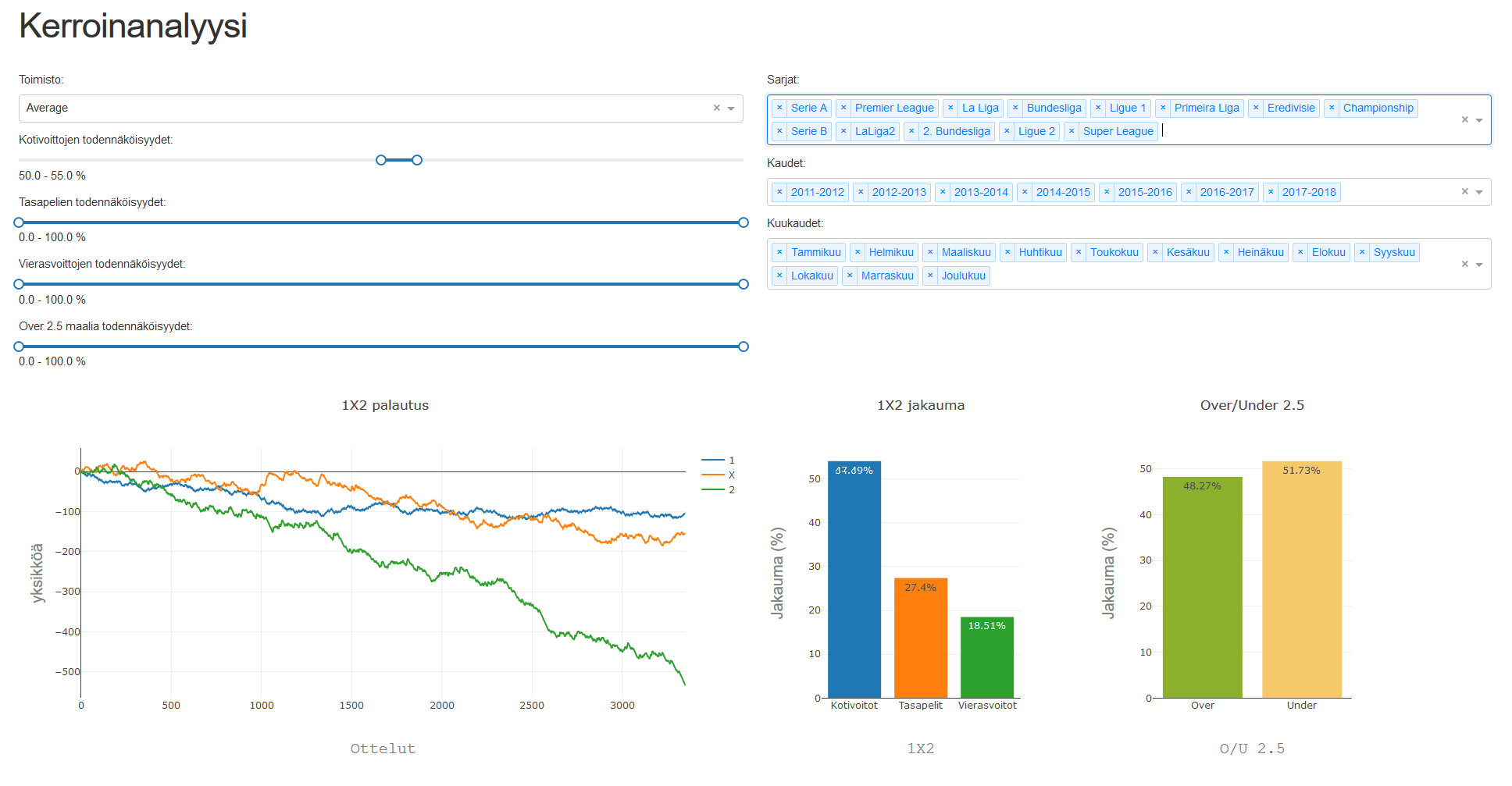Expand the Kuukaudet months dropdown
The height and width of the screenshot is (786, 1512).
pyautogui.click(x=1478, y=265)
